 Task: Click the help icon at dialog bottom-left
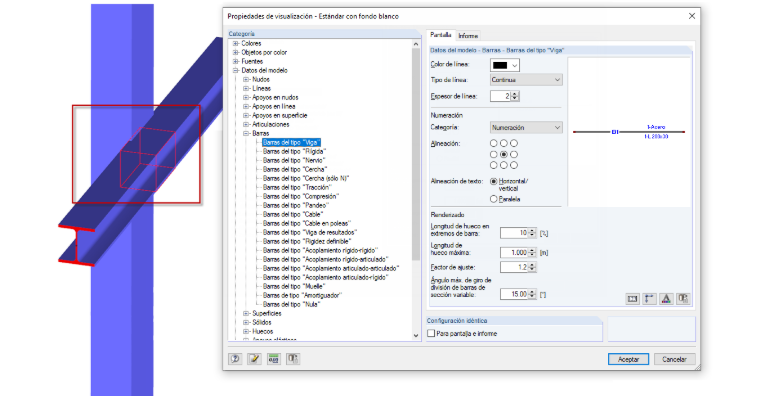pyautogui.click(x=235, y=359)
